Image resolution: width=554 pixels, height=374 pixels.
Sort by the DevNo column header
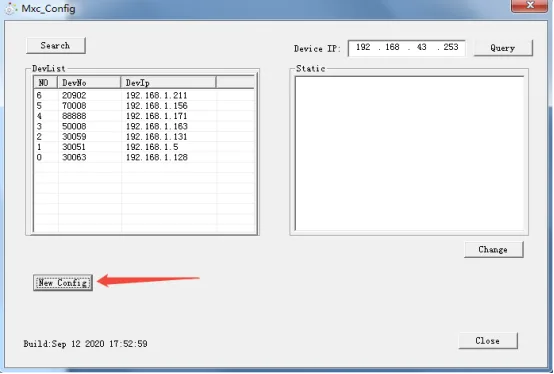click(x=89, y=83)
